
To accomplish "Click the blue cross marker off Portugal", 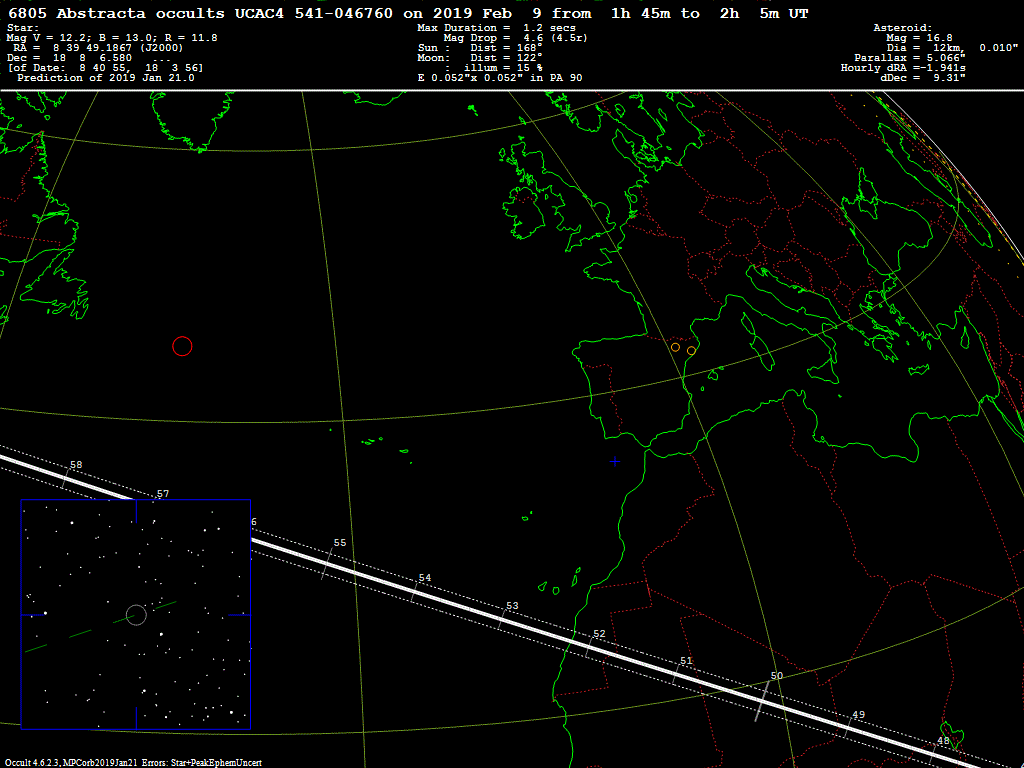I will [614, 461].
